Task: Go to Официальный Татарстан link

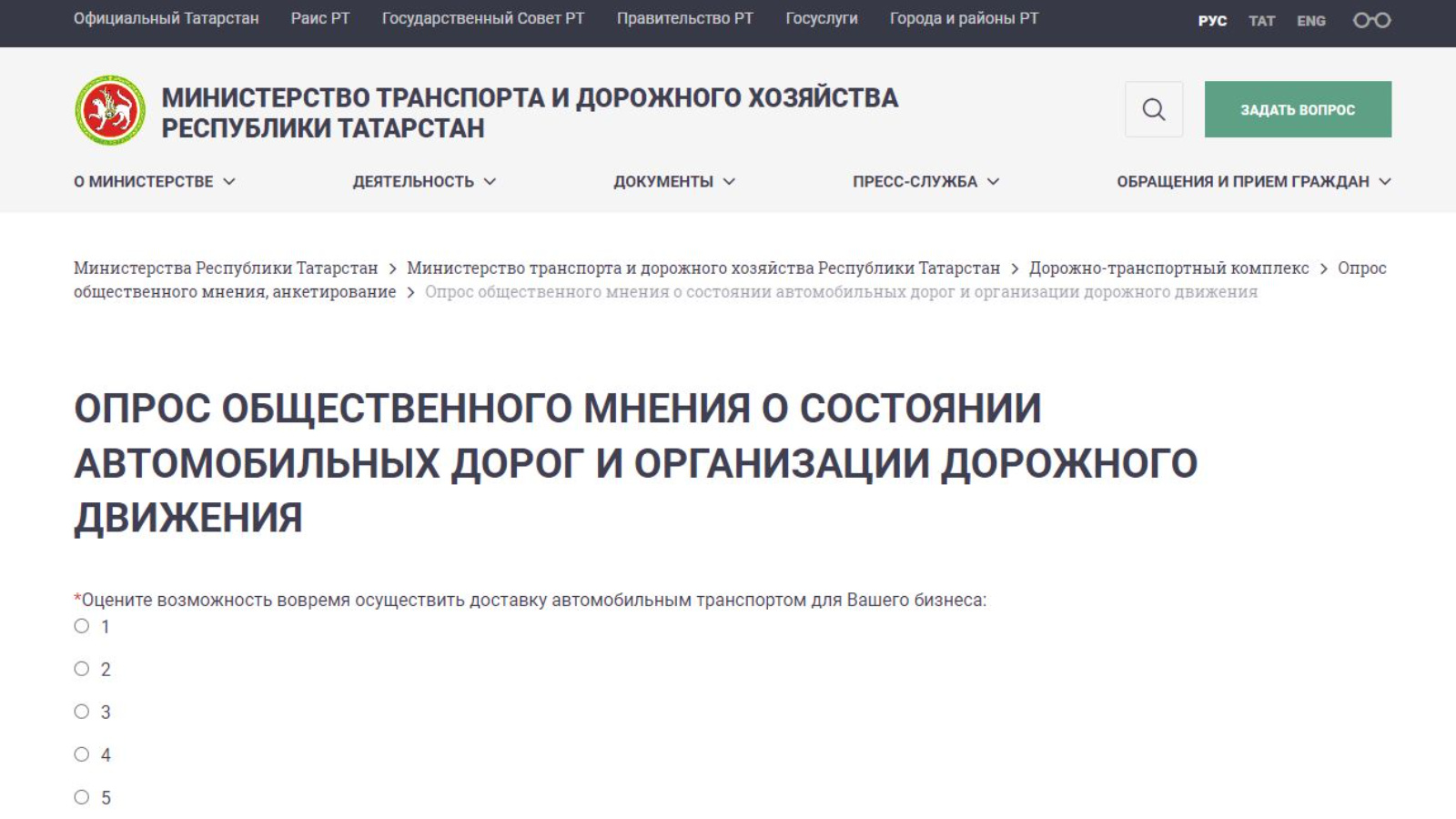Action: click(166, 18)
